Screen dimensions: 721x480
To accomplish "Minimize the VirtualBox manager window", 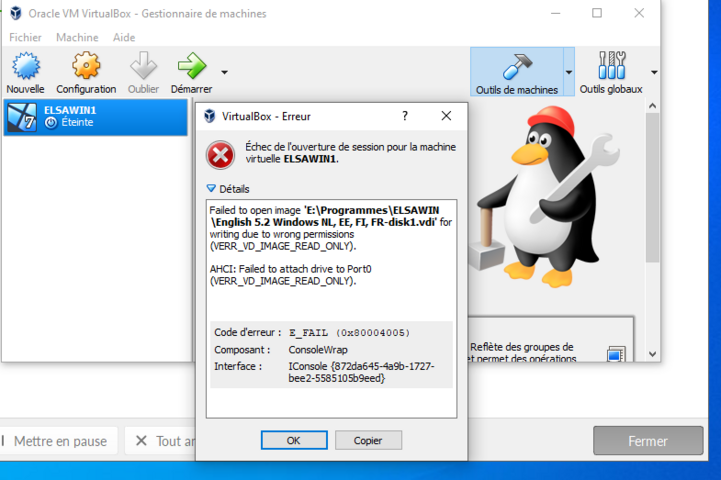I will click(x=555, y=13).
